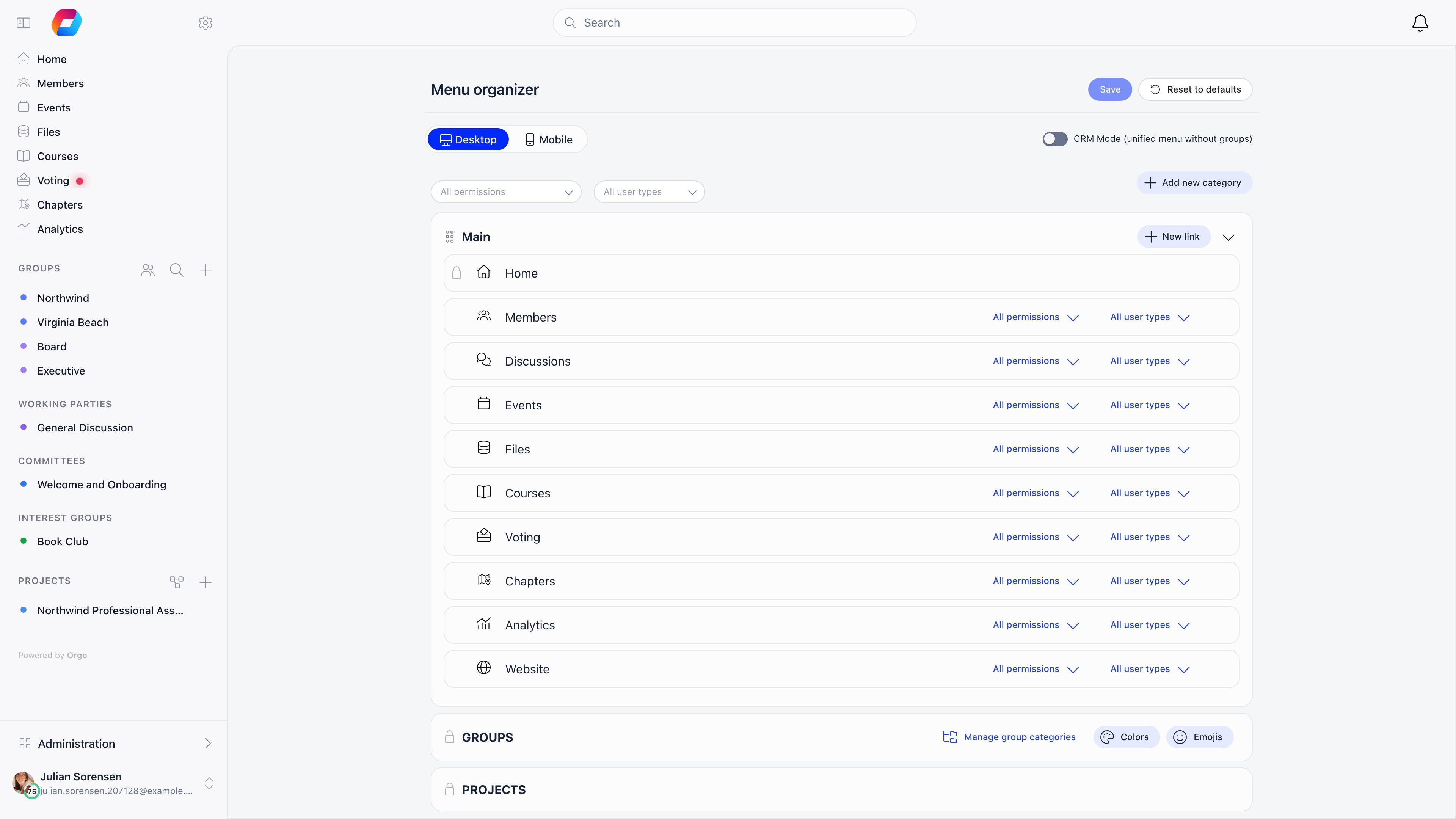The image size is (1456, 819).
Task: Click the Voting row ballot icon
Action: (484, 535)
